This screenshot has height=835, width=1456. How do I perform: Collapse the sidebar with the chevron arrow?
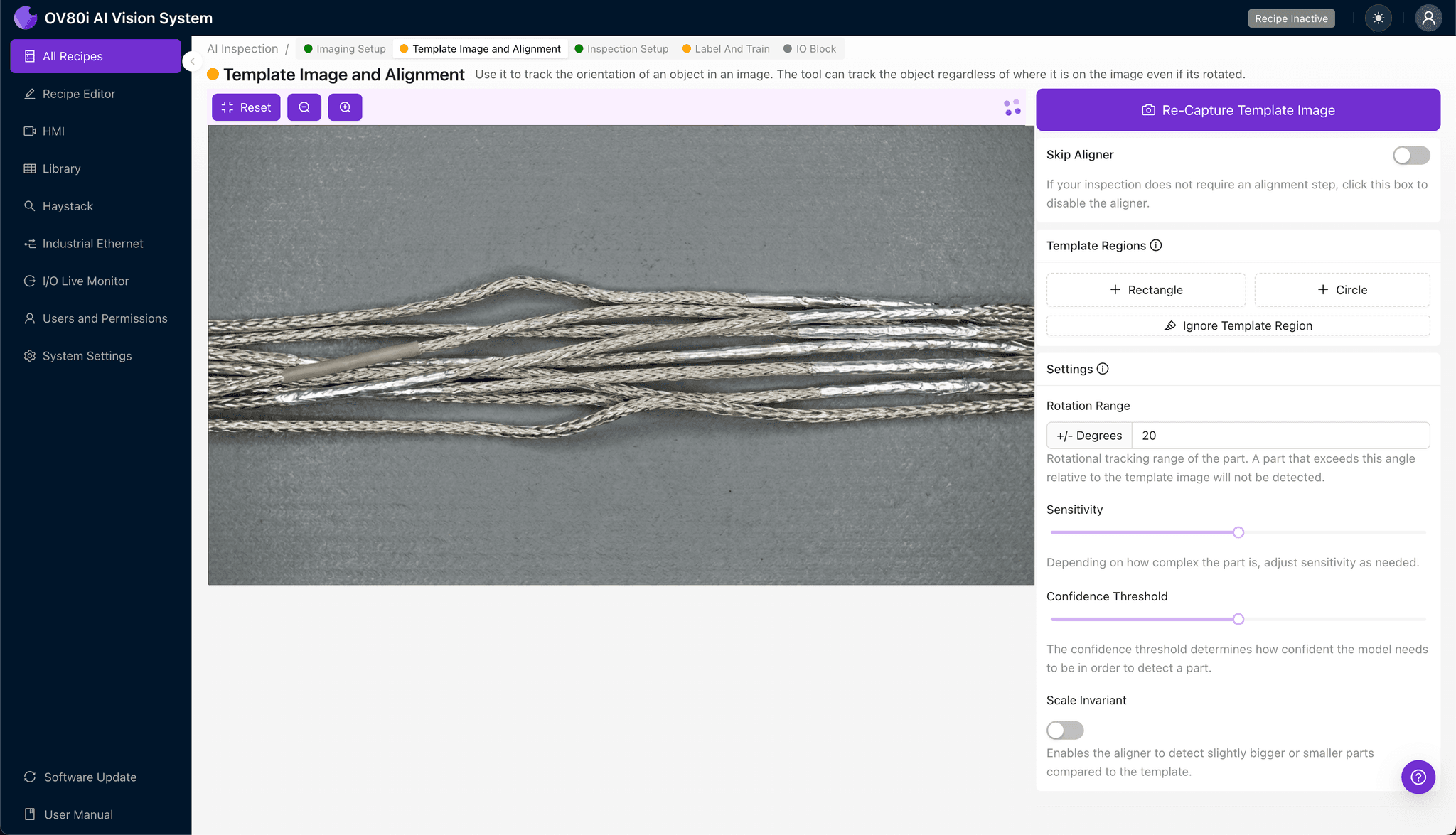click(192, 61)
